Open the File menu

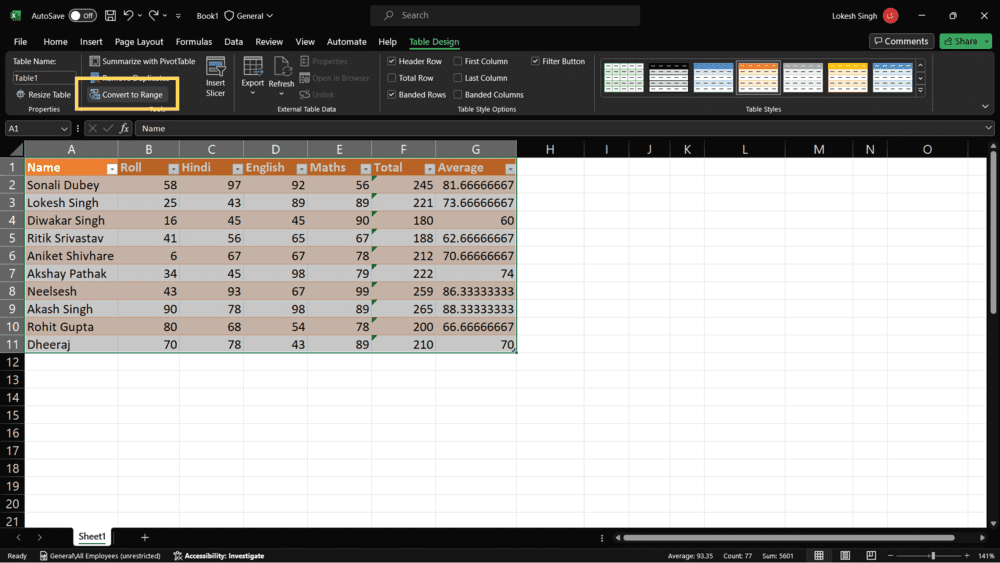tap(20, 41)
